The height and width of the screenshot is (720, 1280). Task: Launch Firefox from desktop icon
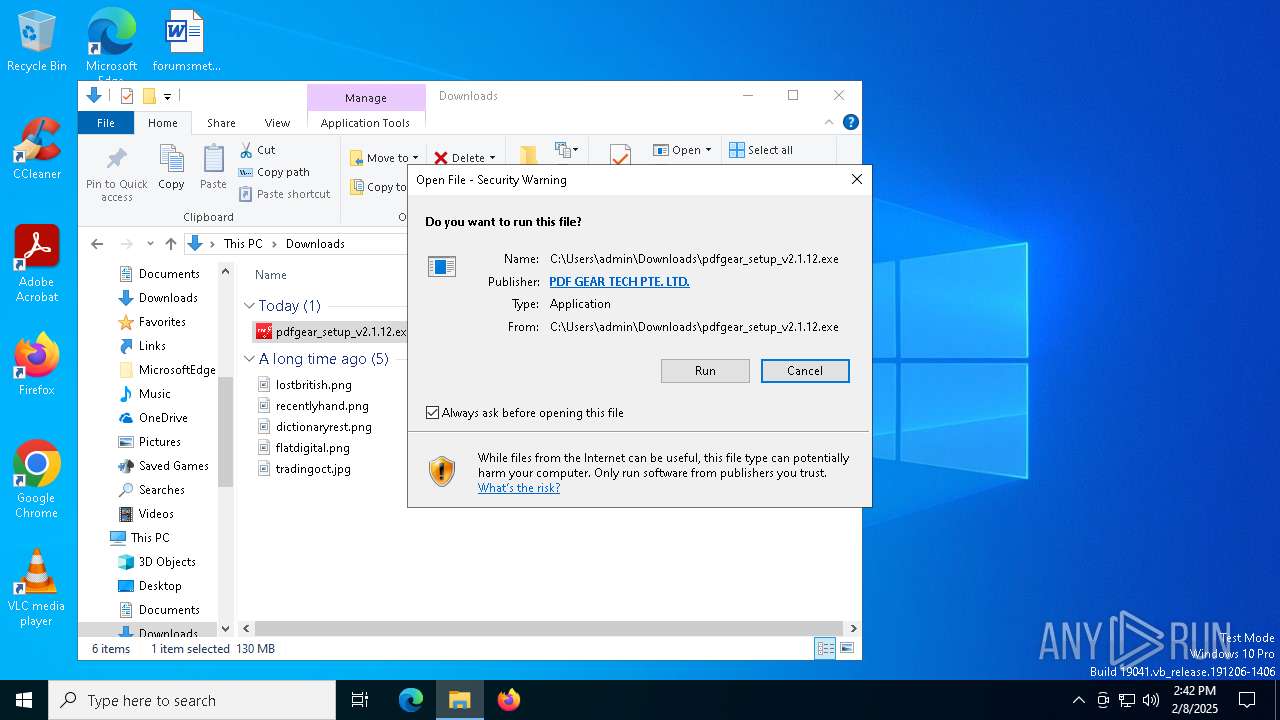coord(36,364)
